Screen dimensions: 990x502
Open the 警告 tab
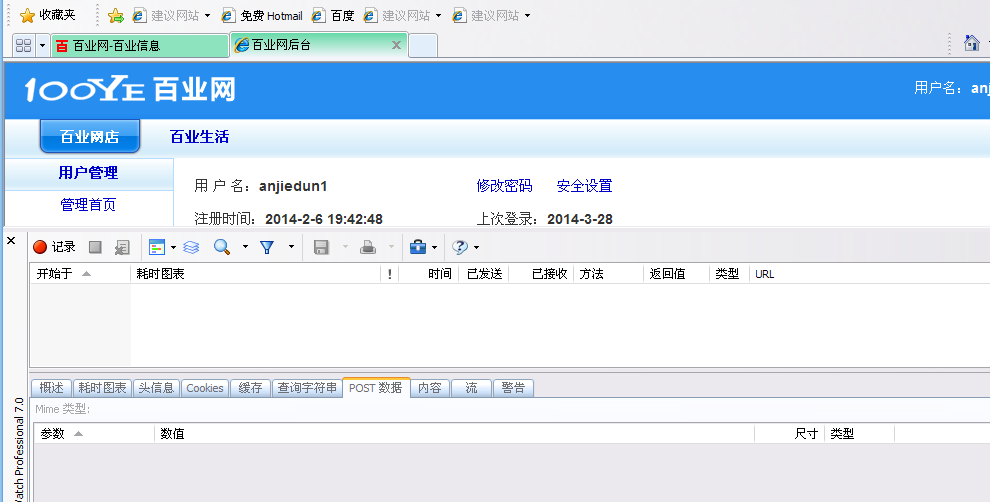click(x=513, y=388)
